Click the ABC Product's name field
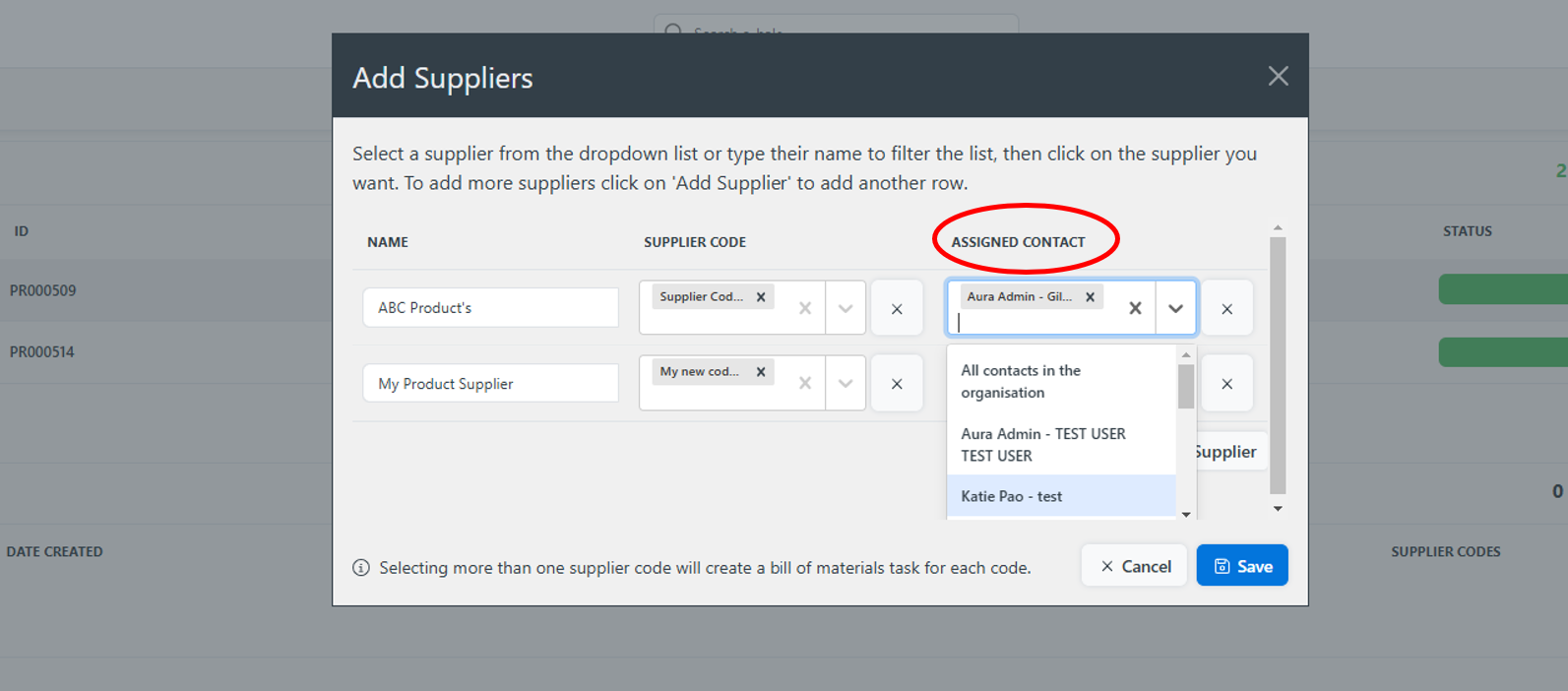This screenshot has width=1568, height=691. (490, 307)
